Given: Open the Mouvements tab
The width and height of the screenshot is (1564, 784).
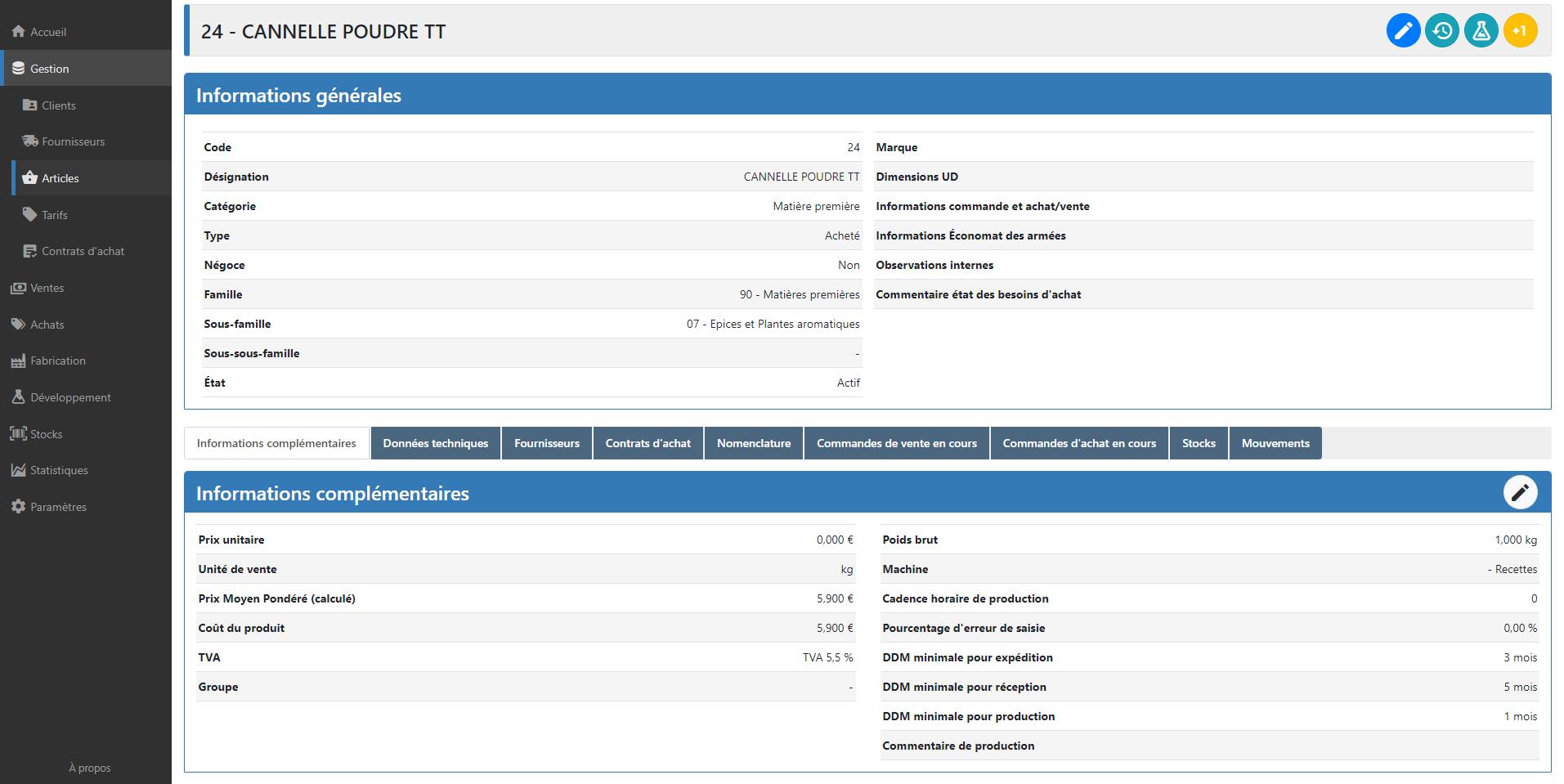Looking at the screenshot, I should coord(1275,443).
